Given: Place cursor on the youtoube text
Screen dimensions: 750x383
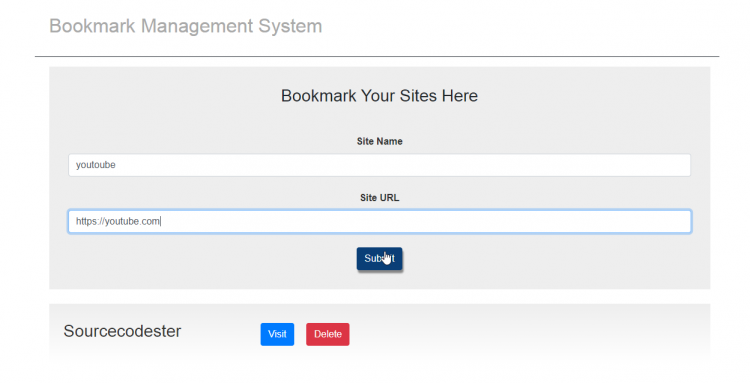Looking at the screenshot, I should point(96,165).
